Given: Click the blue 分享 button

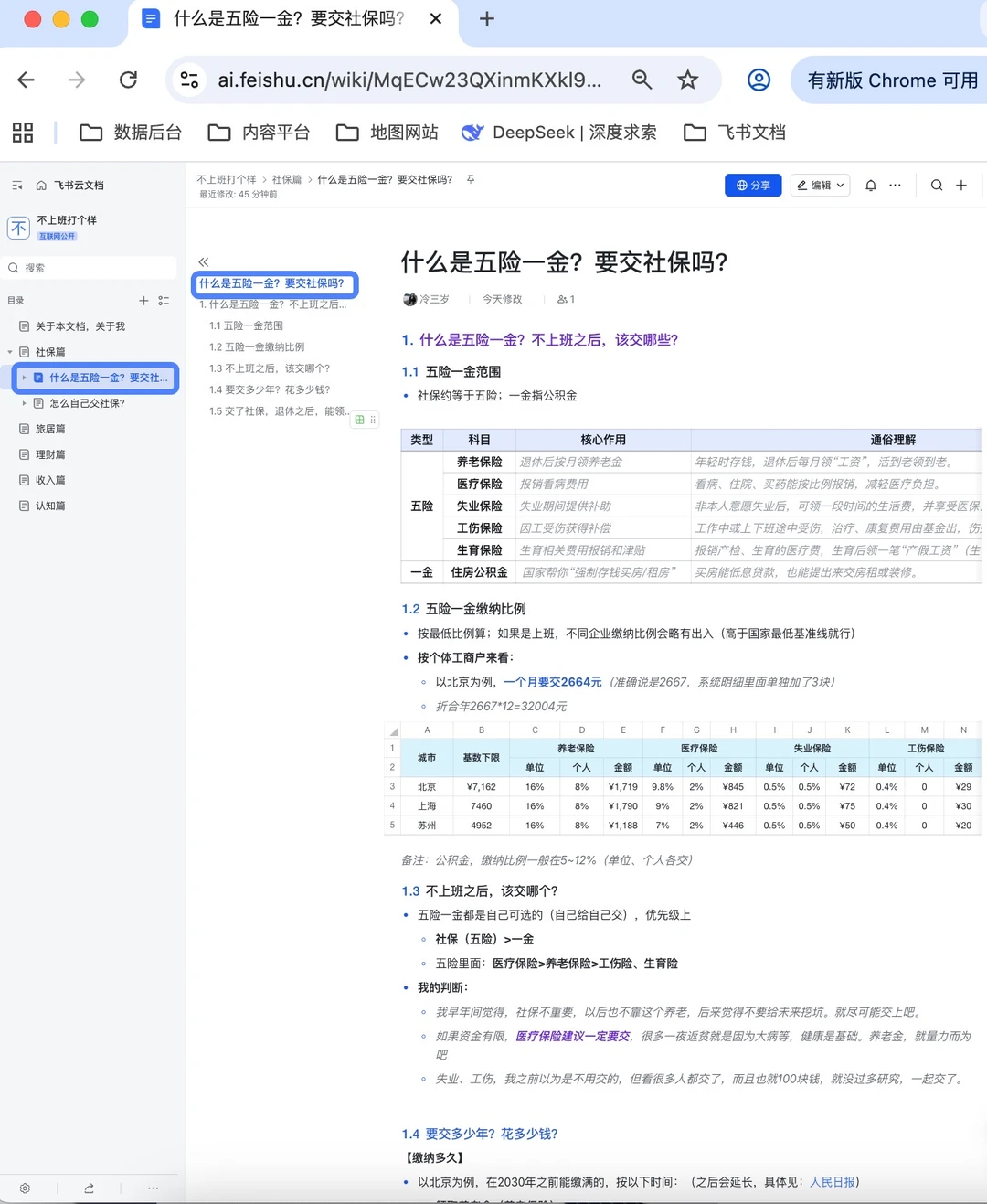Looking at the screenshot, I should [753, 186].
